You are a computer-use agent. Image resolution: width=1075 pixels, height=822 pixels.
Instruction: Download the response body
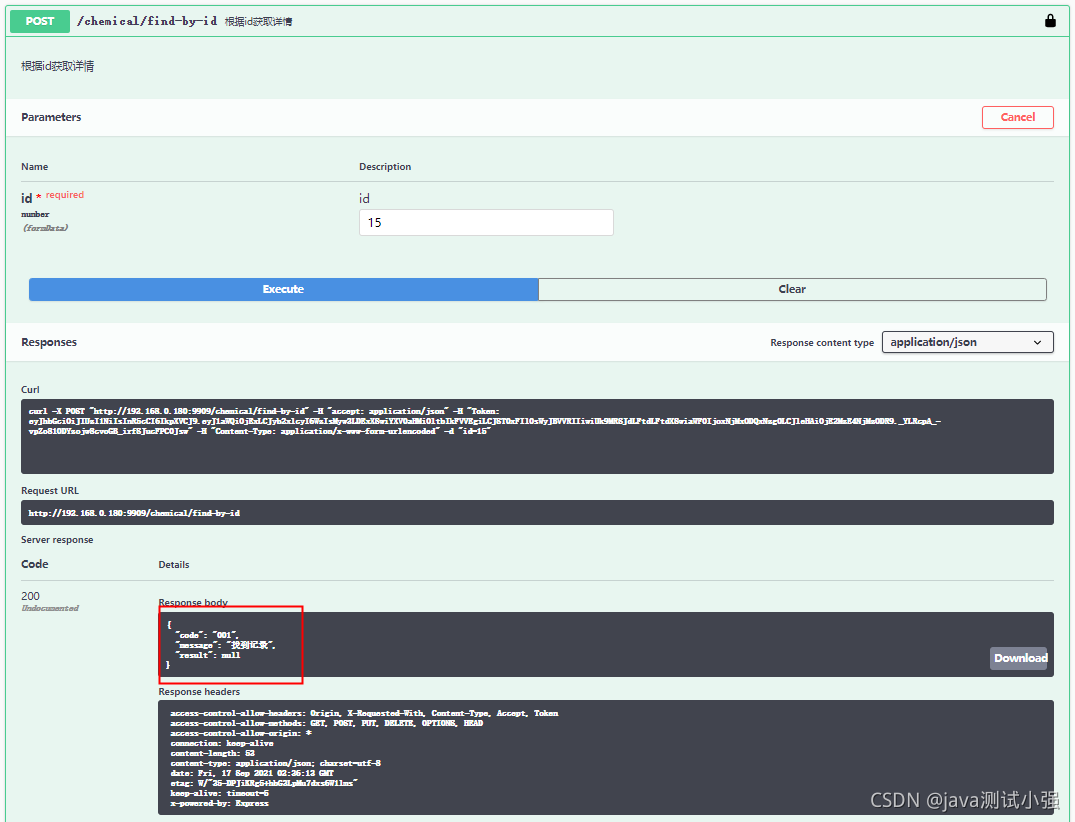point(1020,658)
